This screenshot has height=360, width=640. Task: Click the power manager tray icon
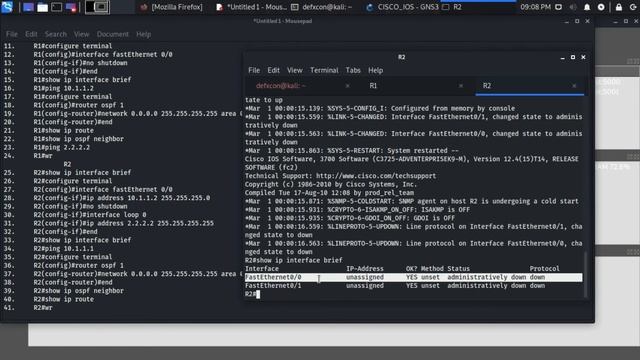point(601,7)
